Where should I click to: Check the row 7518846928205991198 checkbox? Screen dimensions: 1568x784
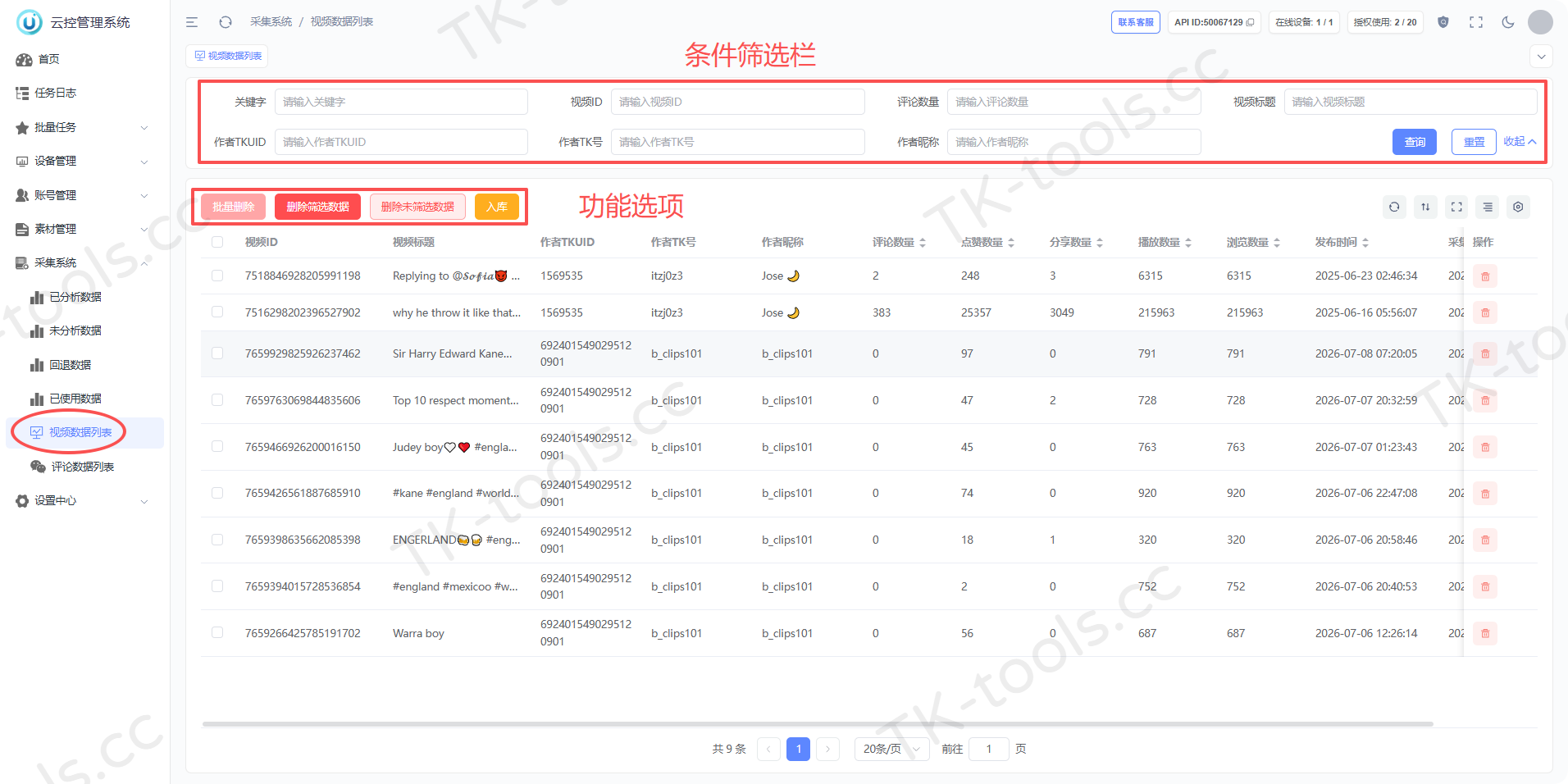tap(217, 276)
